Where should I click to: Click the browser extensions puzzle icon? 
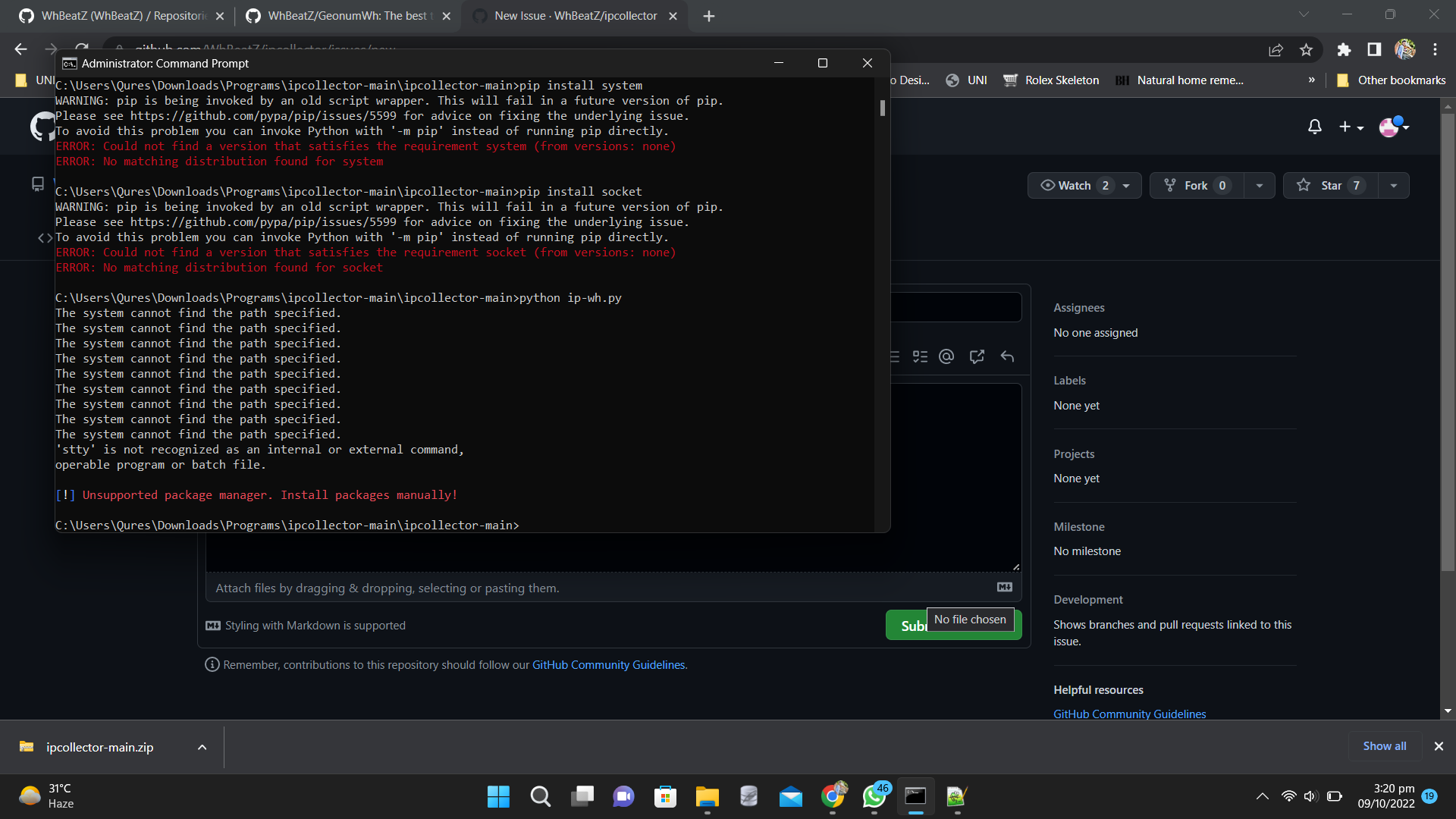pyautogui.click(x=1344, y=49)
